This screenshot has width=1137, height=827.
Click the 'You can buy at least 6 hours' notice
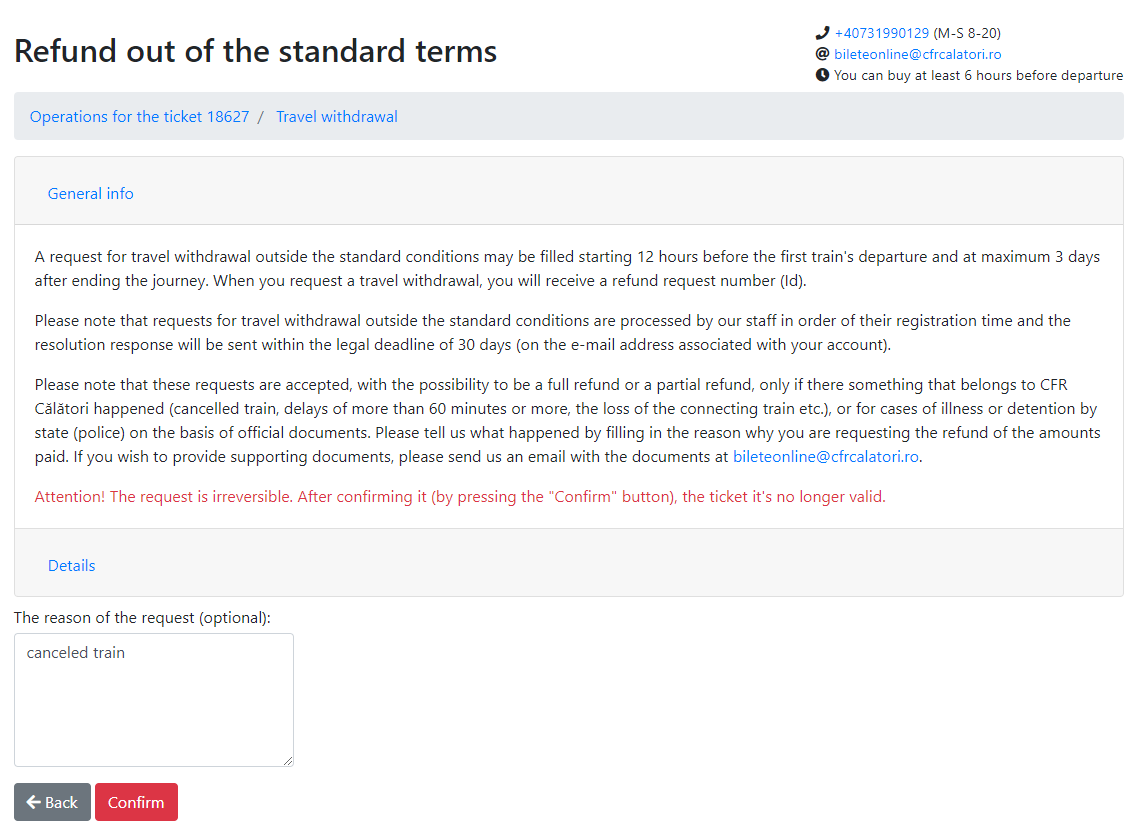(x=978, y=75)
